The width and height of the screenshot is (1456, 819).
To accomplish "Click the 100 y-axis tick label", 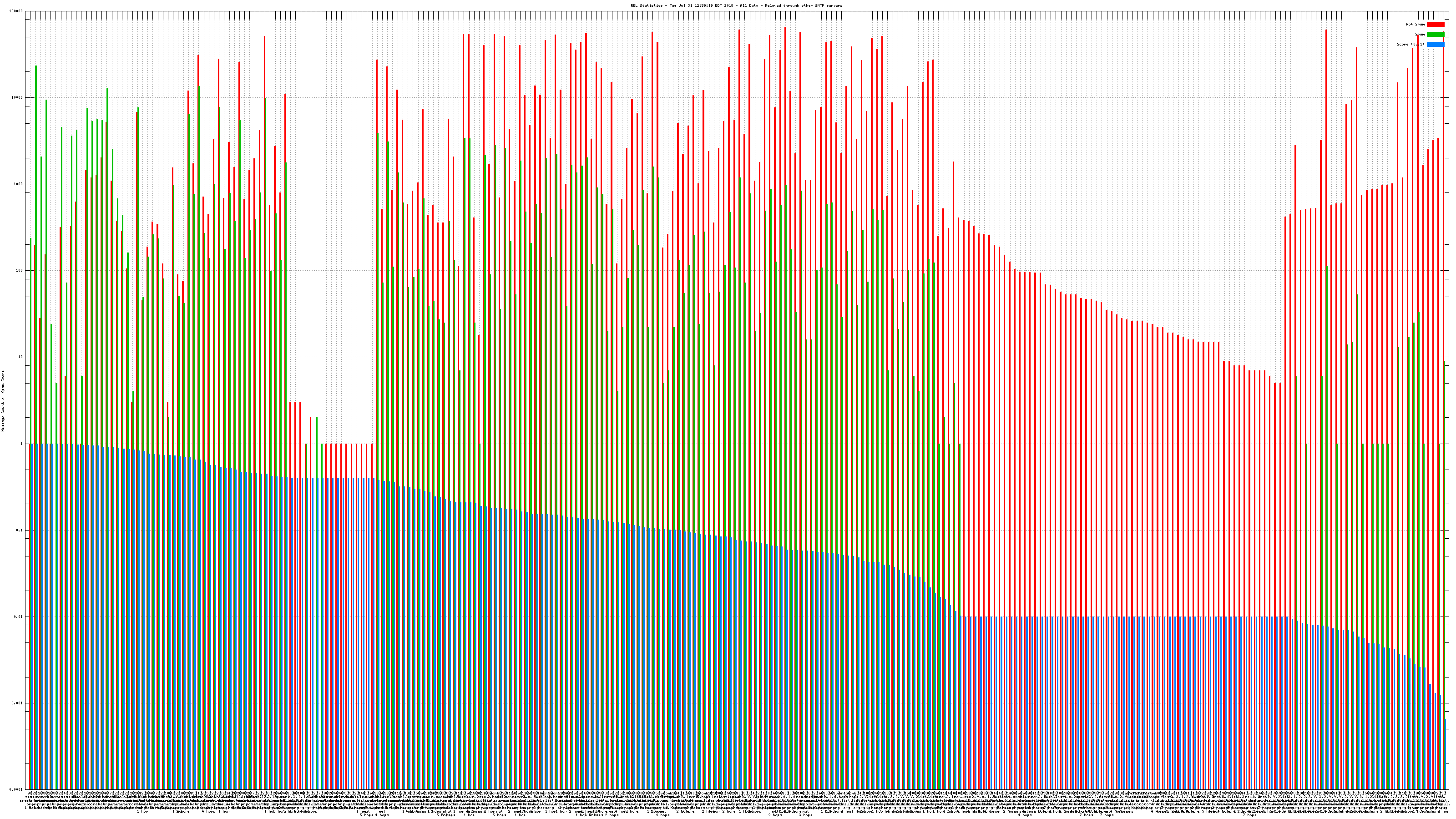I will [20, 271].
